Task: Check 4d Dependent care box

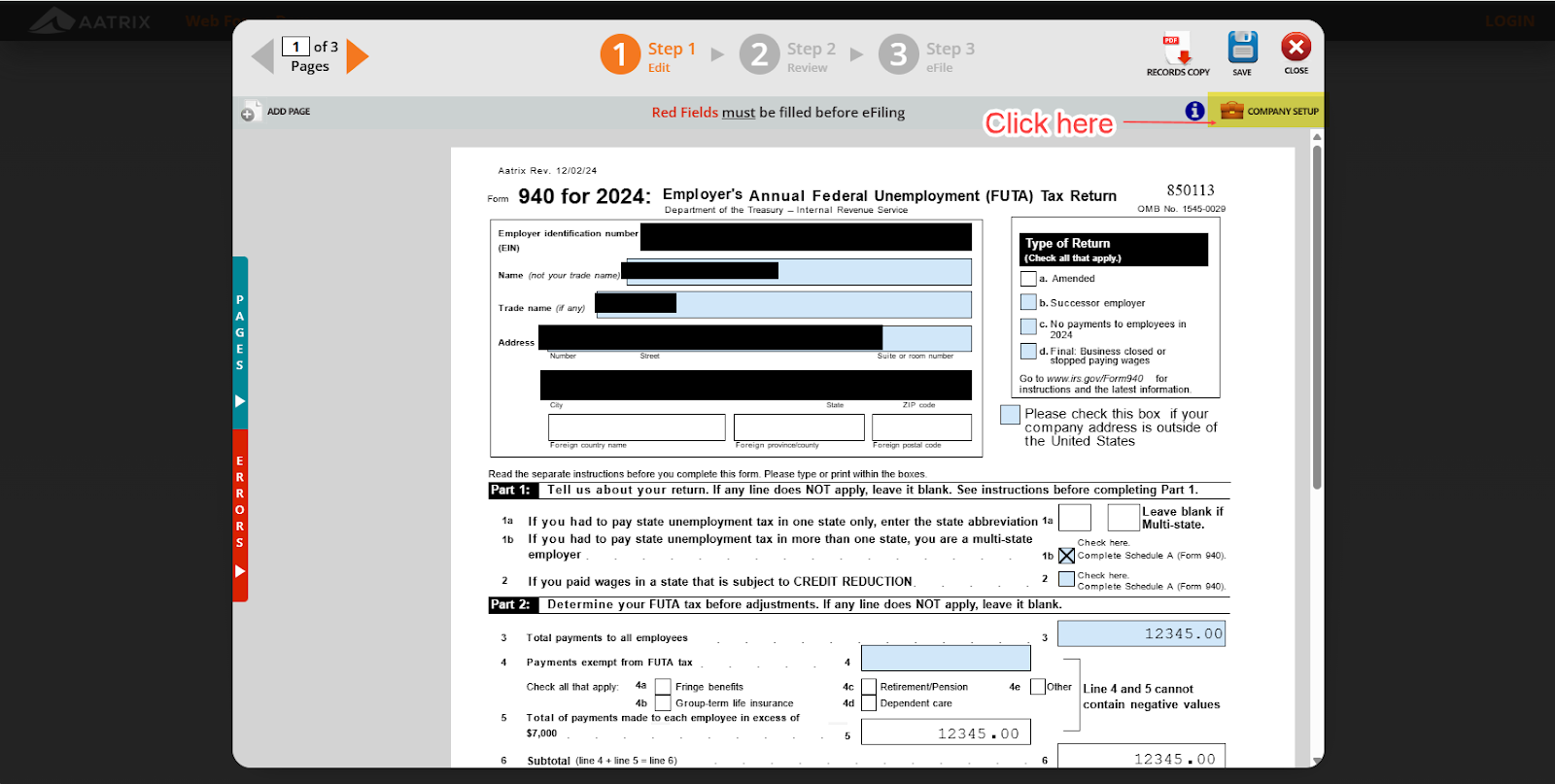Action: 869,703
